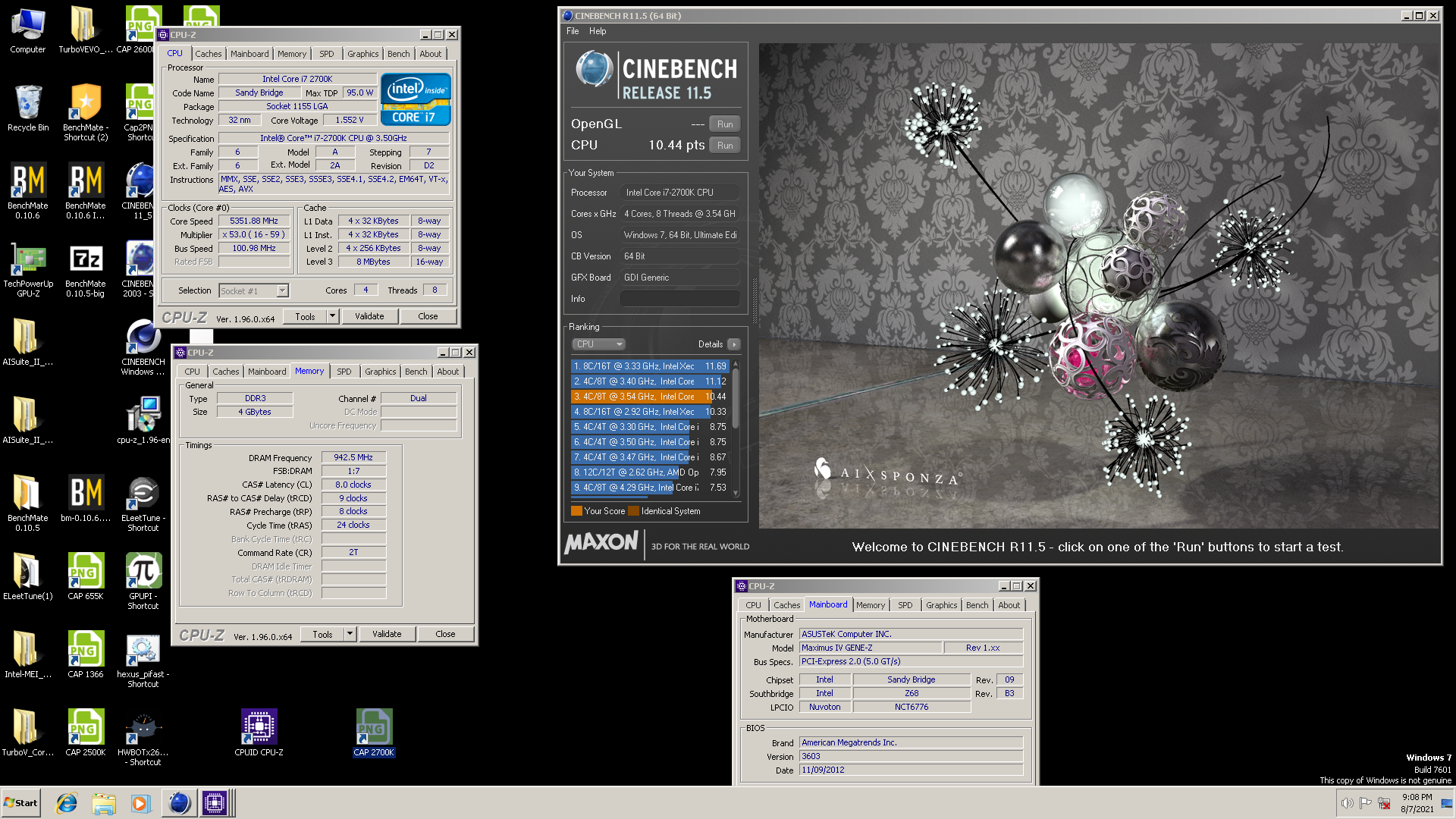Image resolution: width=1456 pixels, height=819 pixels.
Task: Switch to Bench tab in Memory CPU-Z window
Action: (x=416, y=372)
